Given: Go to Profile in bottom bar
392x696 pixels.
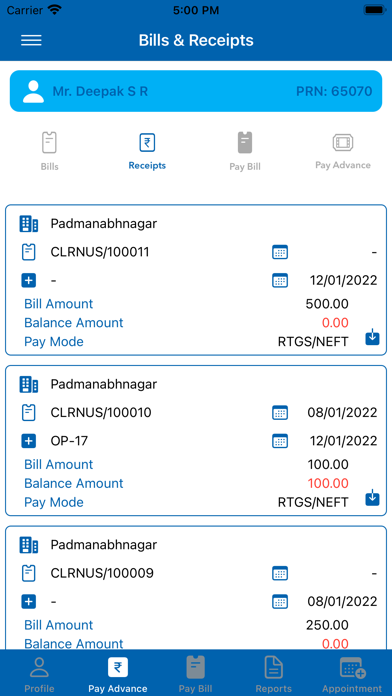Looking at the screenshot, I should [39, 675].
